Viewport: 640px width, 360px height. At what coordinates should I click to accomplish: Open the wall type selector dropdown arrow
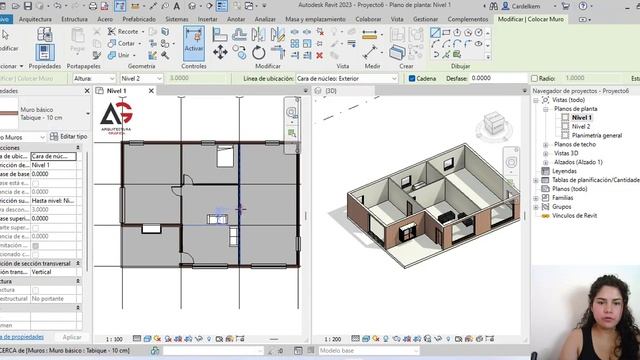tap(88, 113)
